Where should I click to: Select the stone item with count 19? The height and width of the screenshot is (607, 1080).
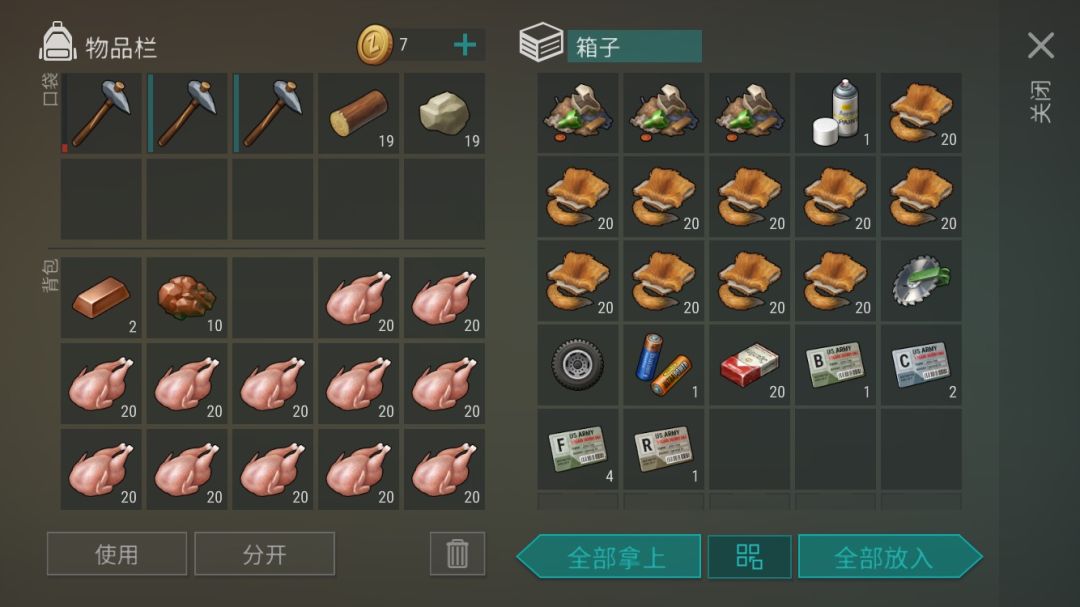[x=444, y=114]
